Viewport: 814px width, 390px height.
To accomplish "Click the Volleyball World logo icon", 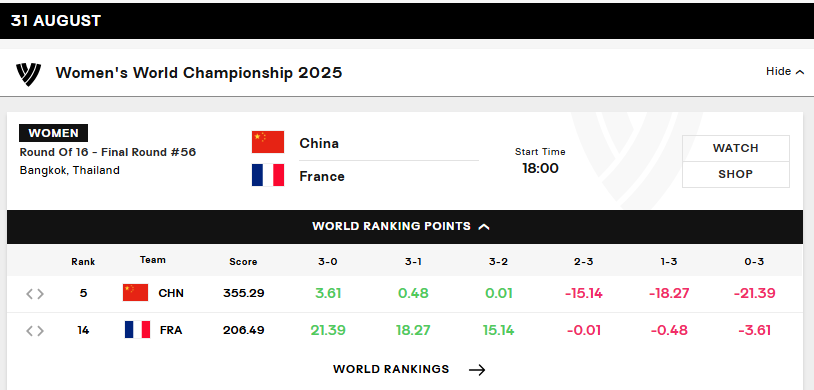I will pos(28,74).
